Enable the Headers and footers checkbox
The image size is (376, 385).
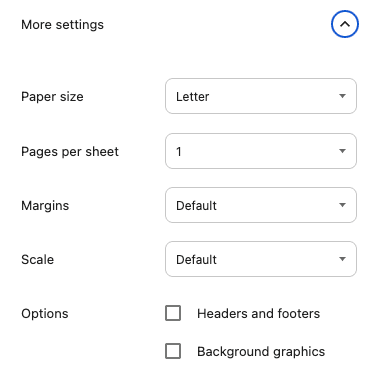(x=173, y=313)
